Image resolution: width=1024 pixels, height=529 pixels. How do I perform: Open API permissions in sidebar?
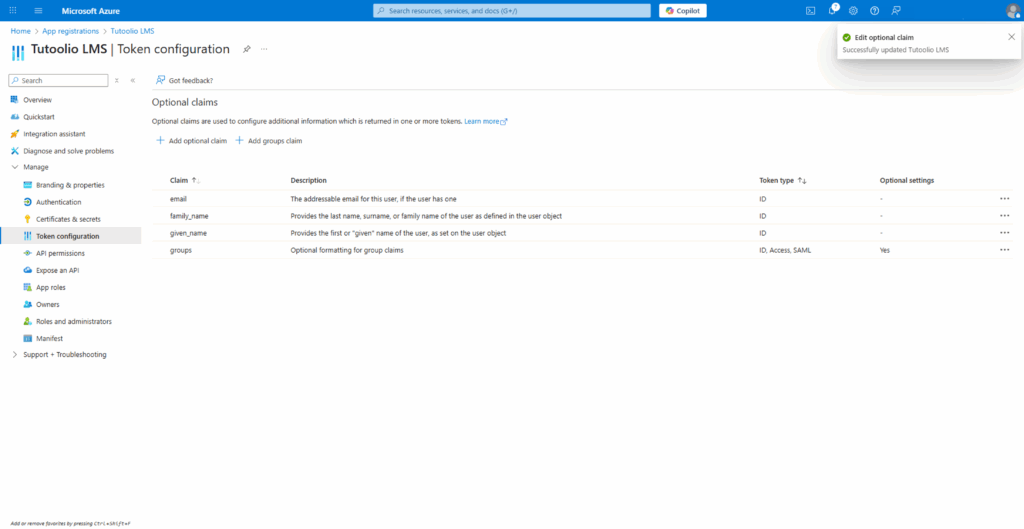tap(60, 253)
